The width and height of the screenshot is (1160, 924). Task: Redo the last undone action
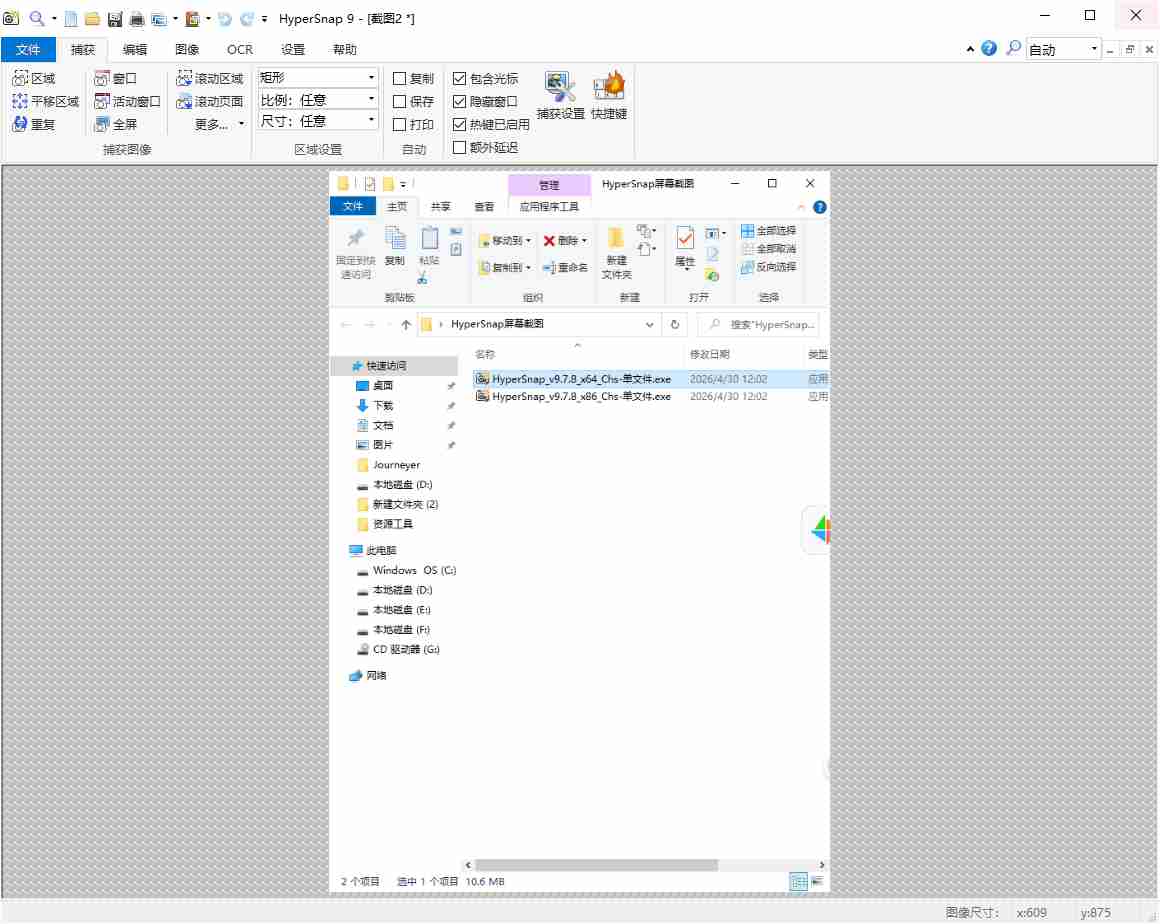click(x=246, y=18)
